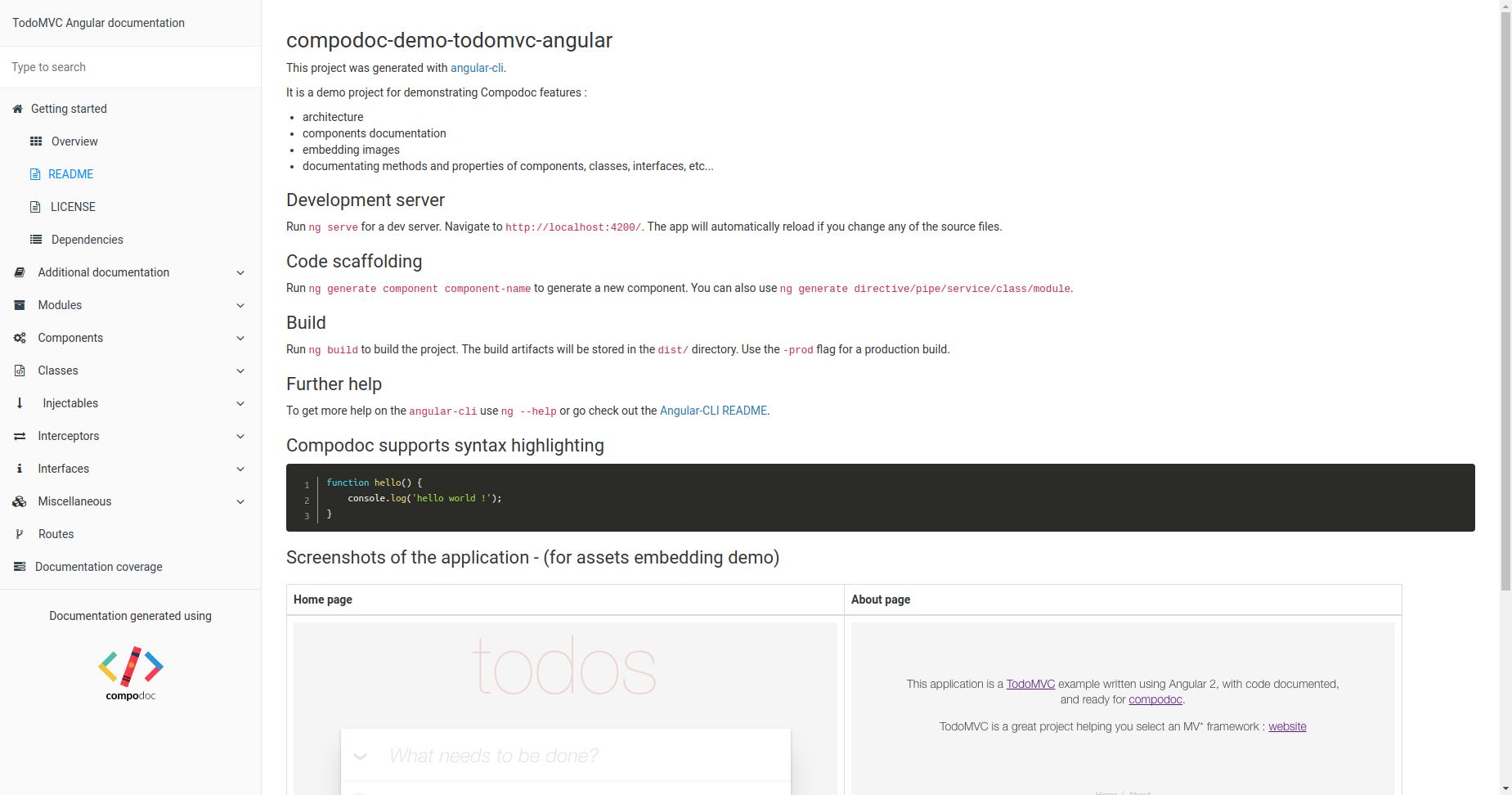Expand the Miscellaneous section chevron
1512x795 pixels.
(240, 501)
